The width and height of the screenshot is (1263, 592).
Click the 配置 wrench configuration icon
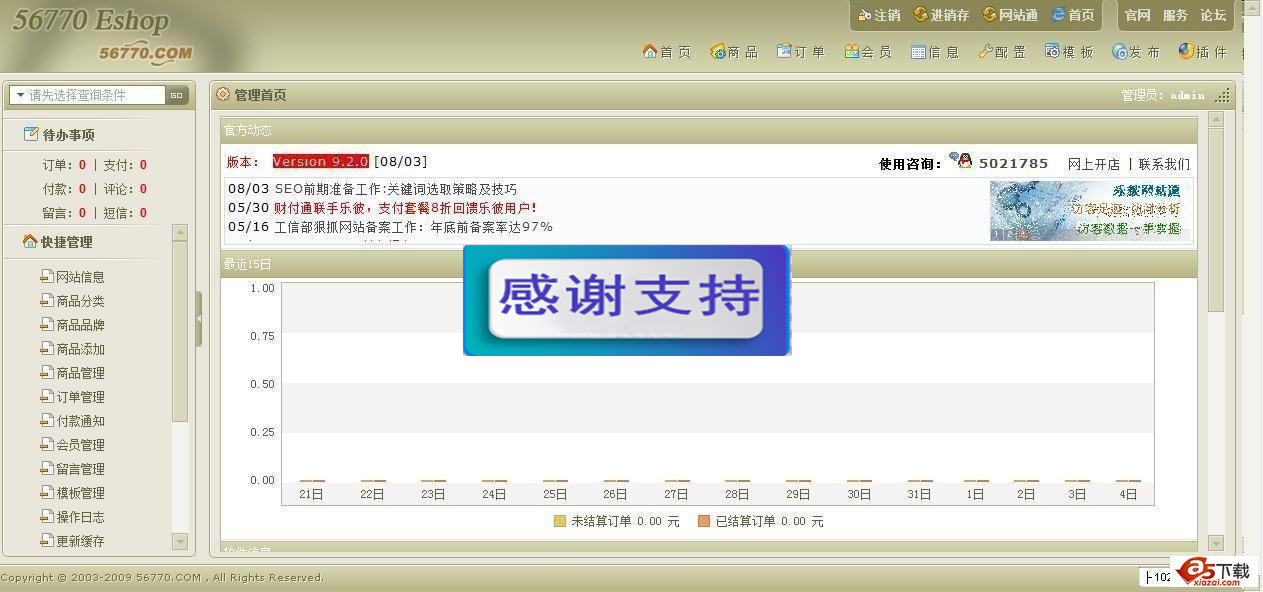pos(985,51)
